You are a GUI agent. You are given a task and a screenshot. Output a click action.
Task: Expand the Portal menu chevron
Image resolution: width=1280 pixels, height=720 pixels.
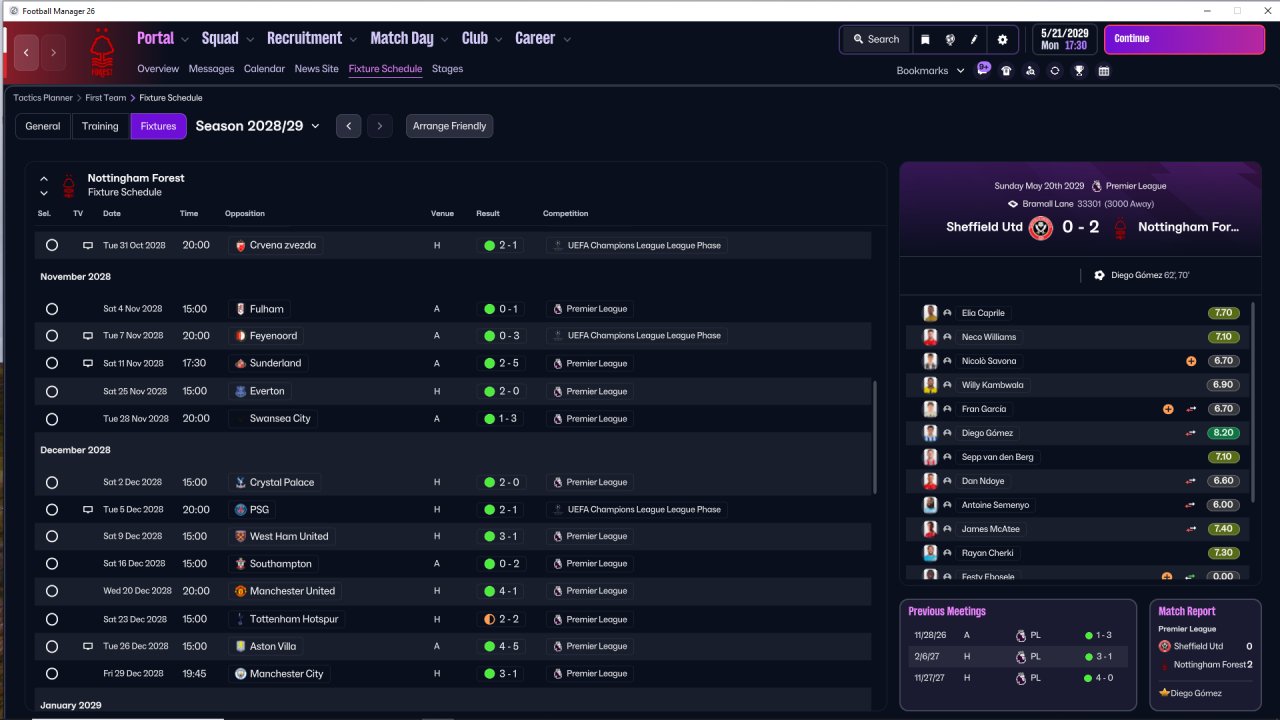pos(185,40)
